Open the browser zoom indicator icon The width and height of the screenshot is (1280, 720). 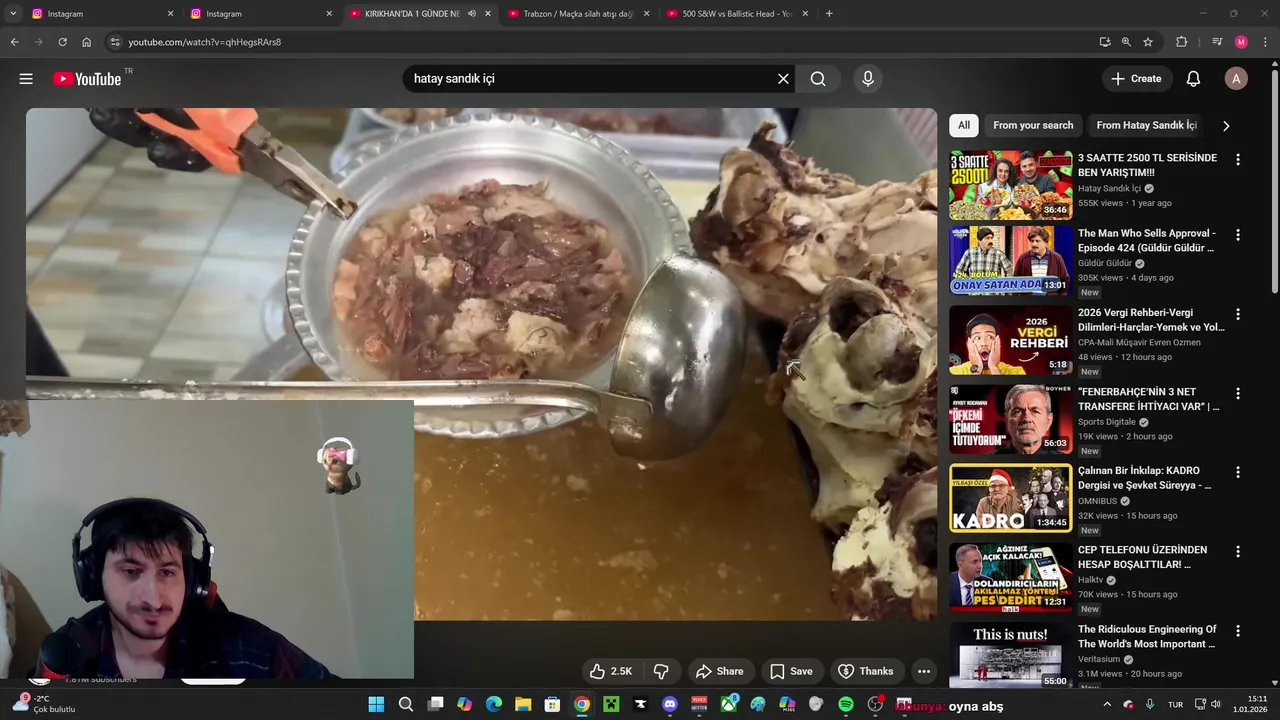pyautogui.click(x=1126, y=42)
